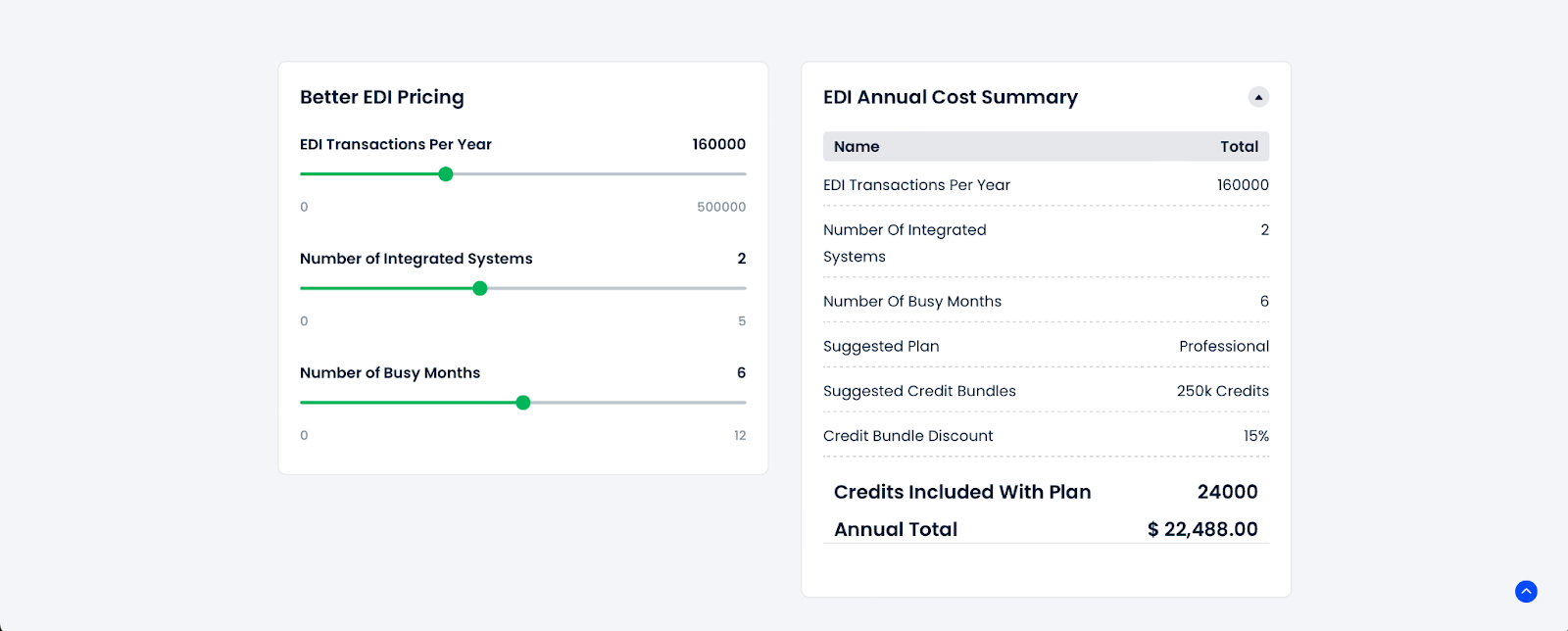This screenshot has width=1568, height=631.
Task: Click the Number Of Integrated Systems row
Action: click(905, 242)
